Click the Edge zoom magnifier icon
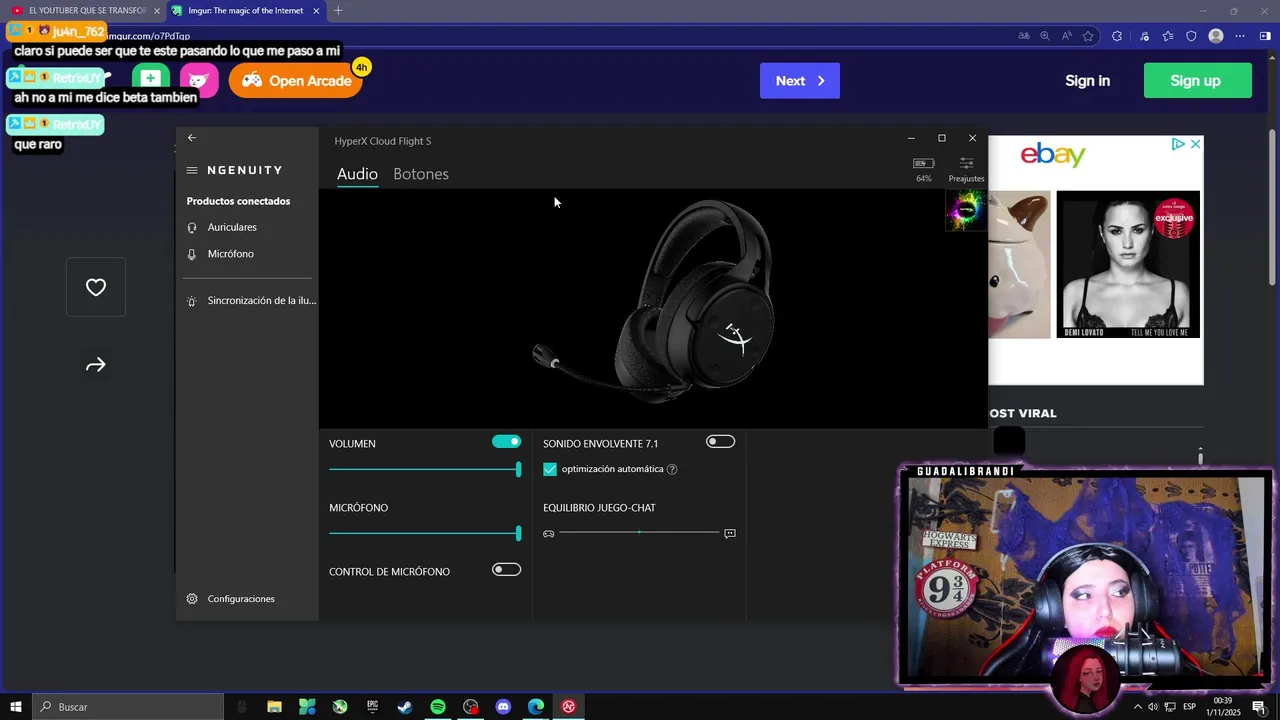 (1046, 36)
